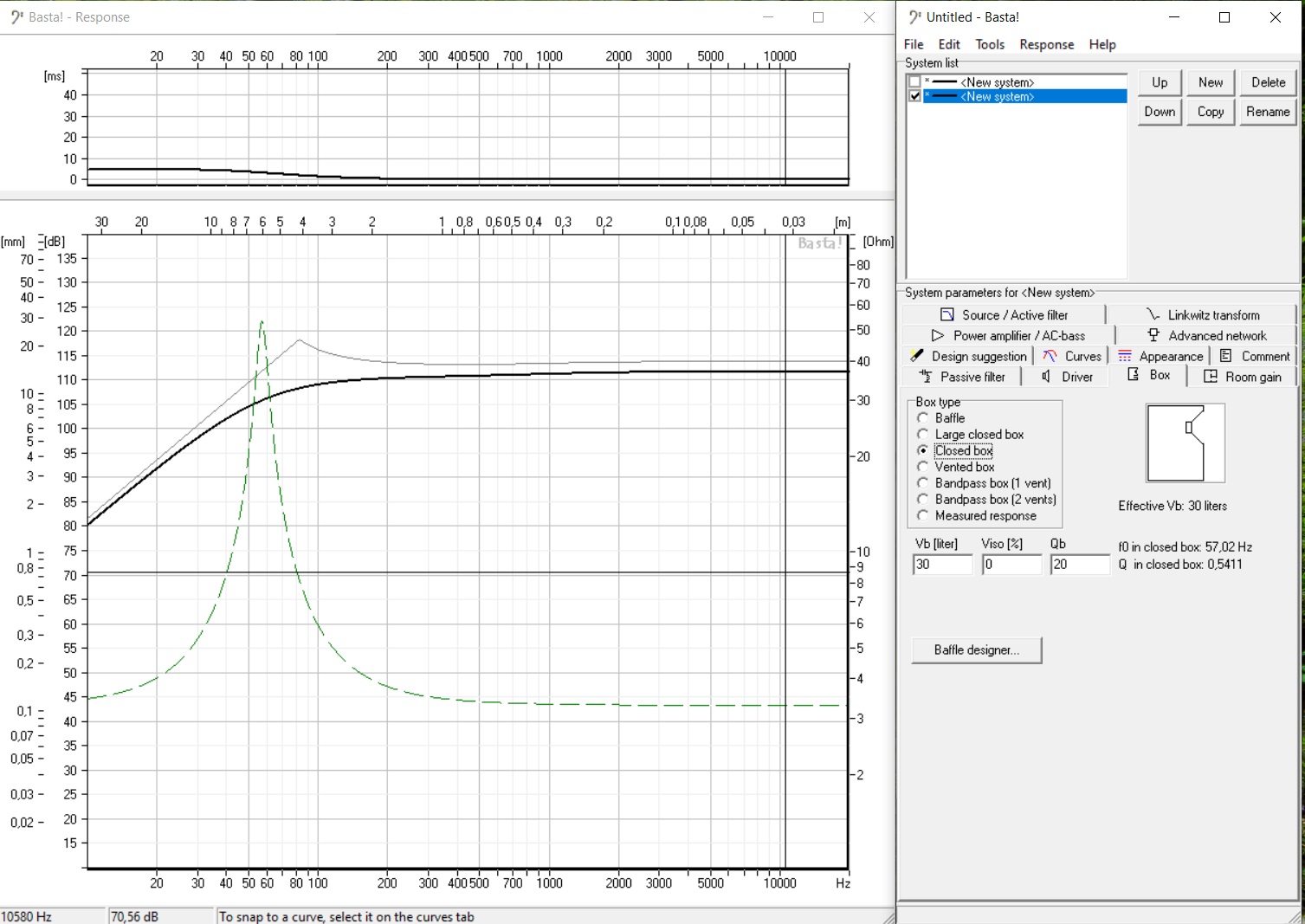Click the Delete system button
Image resolution: width=1305 pixels, height=924 pixels.
coord(1268,82)
